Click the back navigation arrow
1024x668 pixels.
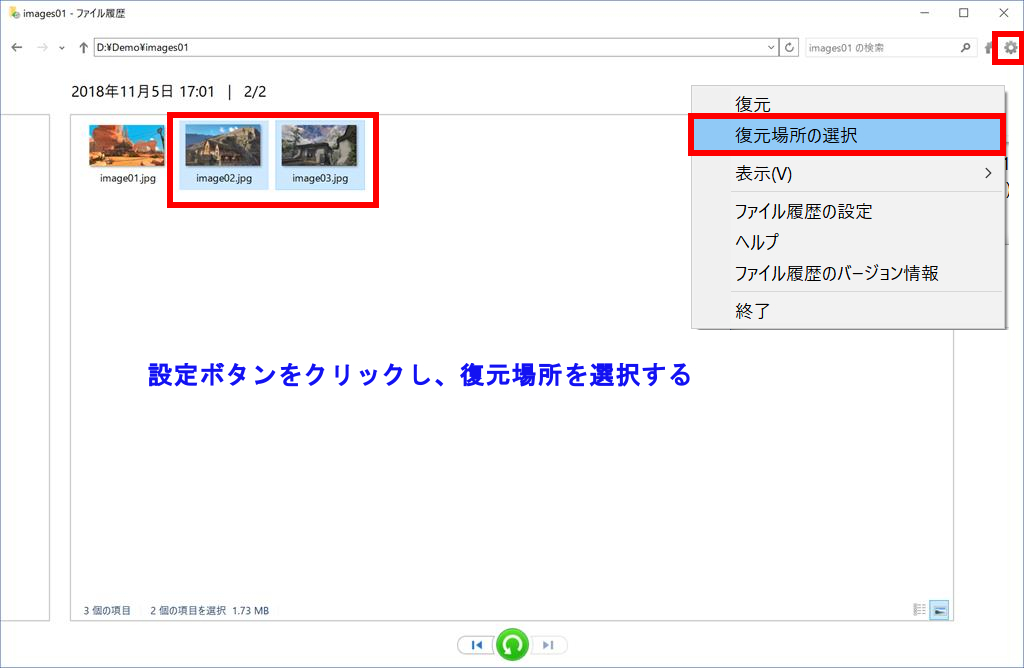click(17, 48)
